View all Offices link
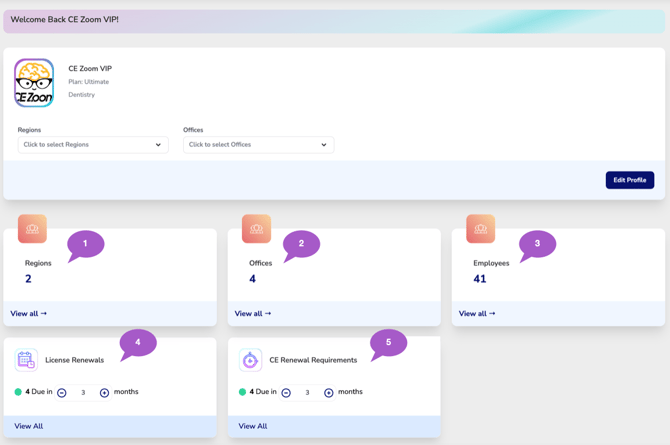The image size is (670, 445). pyautogui.click(x=253, y=313)
